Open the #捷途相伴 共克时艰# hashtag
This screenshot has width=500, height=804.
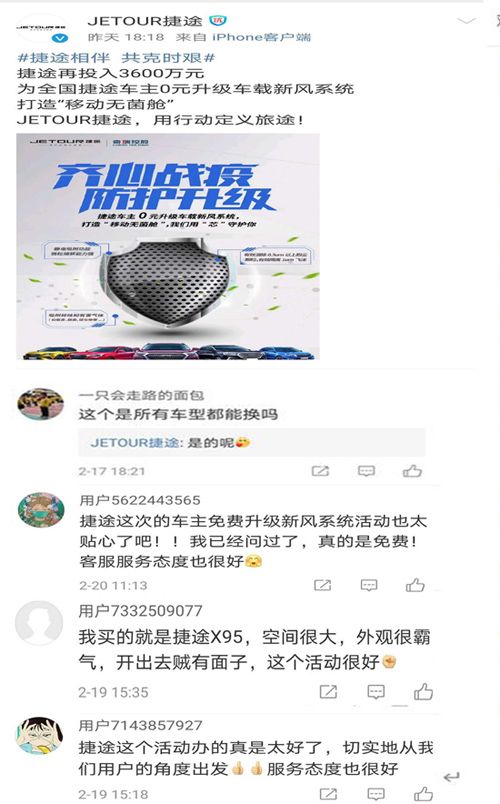(x=116, y=57)
